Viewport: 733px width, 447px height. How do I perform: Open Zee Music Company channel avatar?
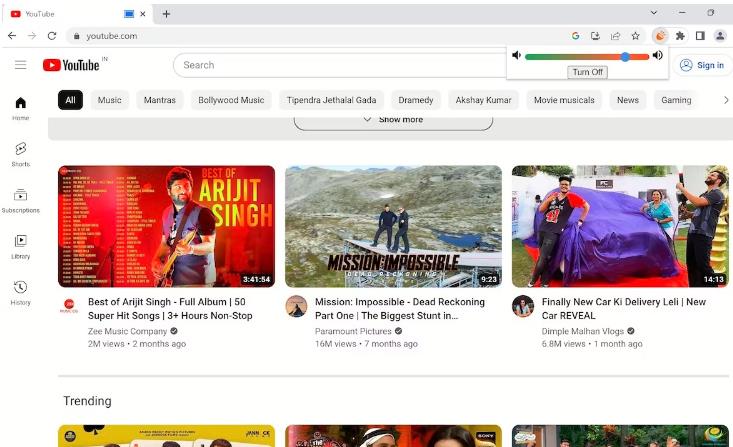(69, 305)
